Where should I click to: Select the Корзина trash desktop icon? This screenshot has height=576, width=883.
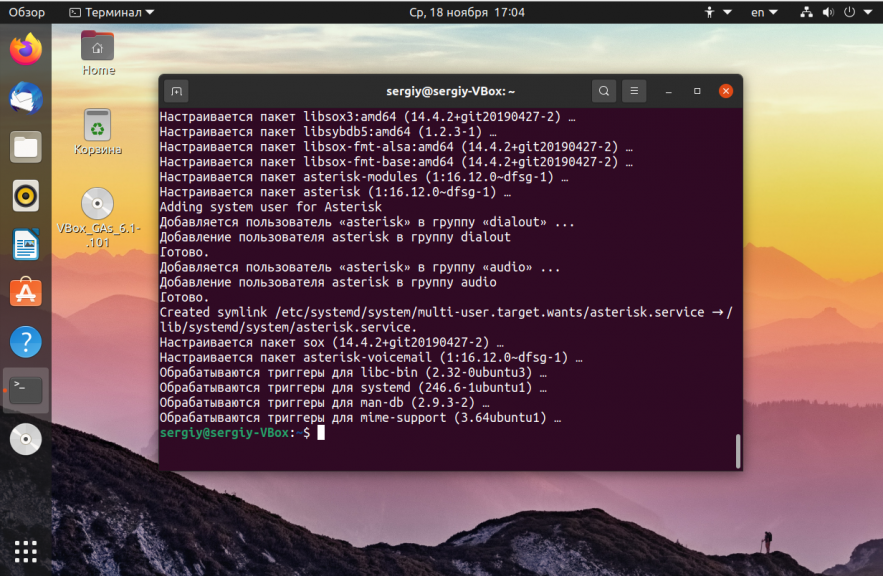pyautogui.click(x=98, y=132)
